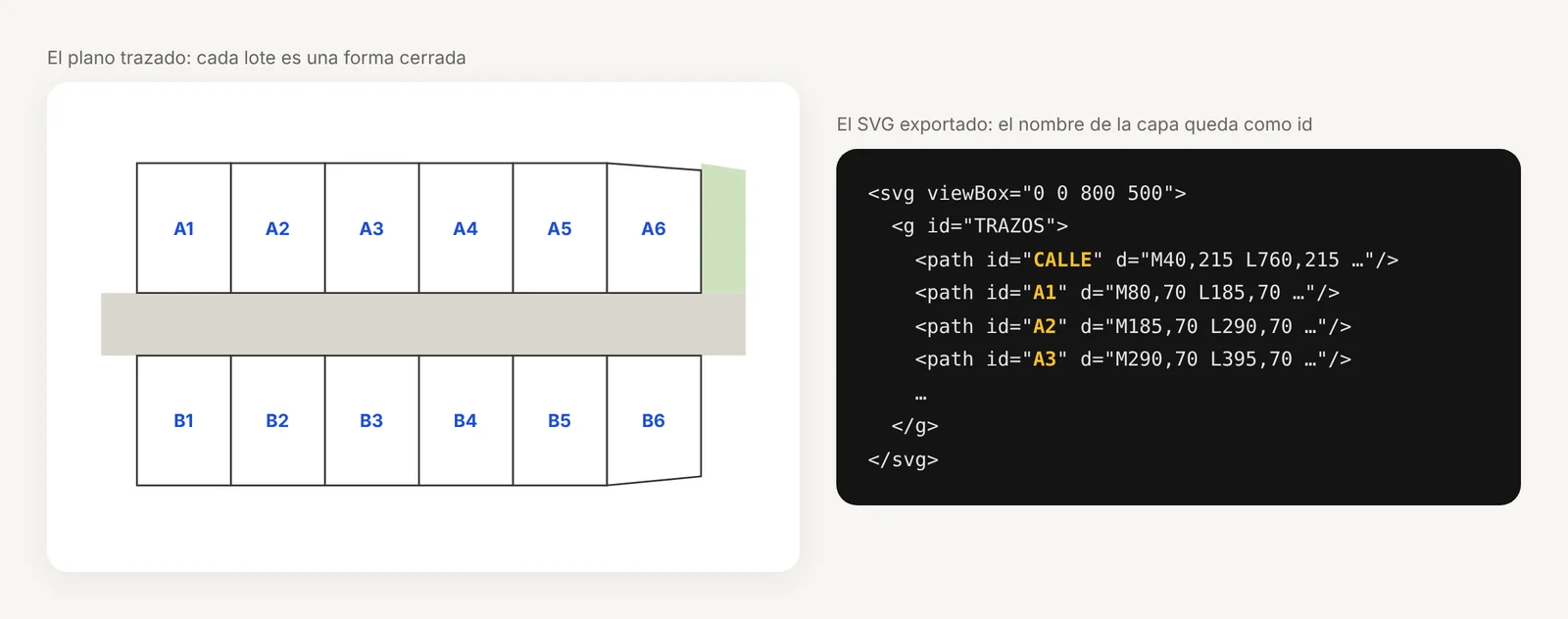Click the closing </g> tag in code
The height and width of the screenshot is (619, 1568).
pos(914,426)
